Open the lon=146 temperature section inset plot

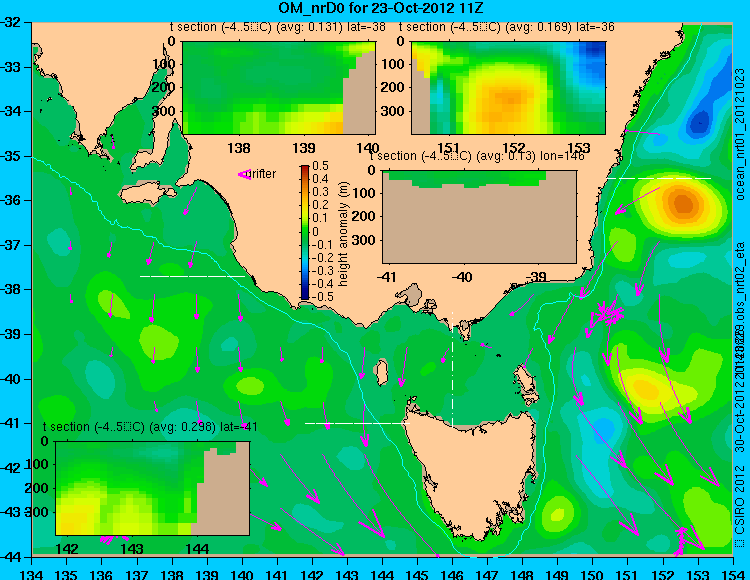pos(479,217)
